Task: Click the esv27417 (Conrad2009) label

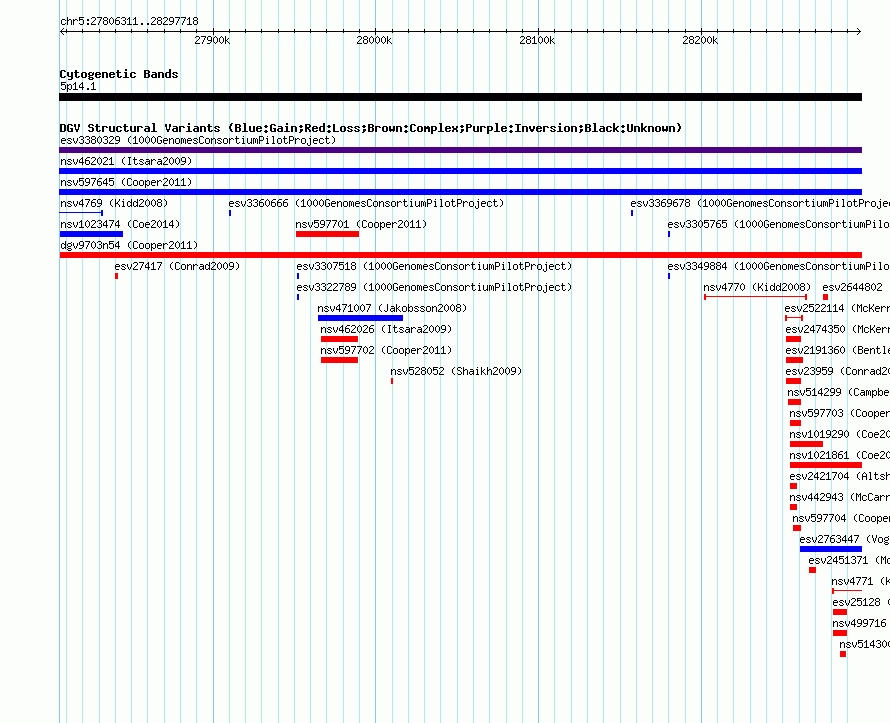Action: 177,266
